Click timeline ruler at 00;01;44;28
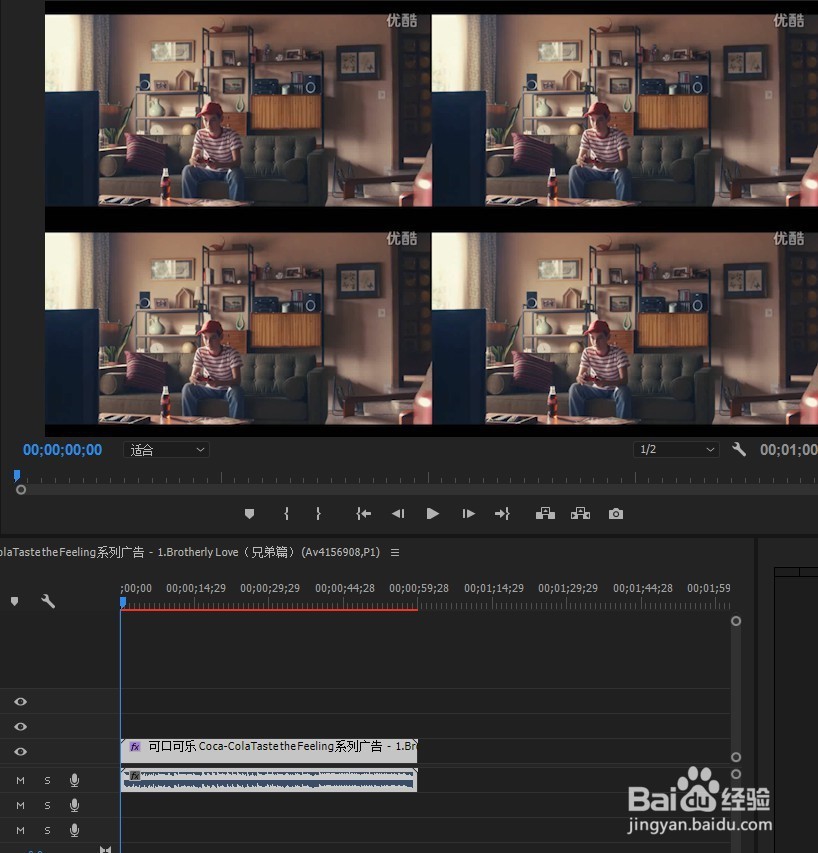The image size is (818, 853). 643,588
